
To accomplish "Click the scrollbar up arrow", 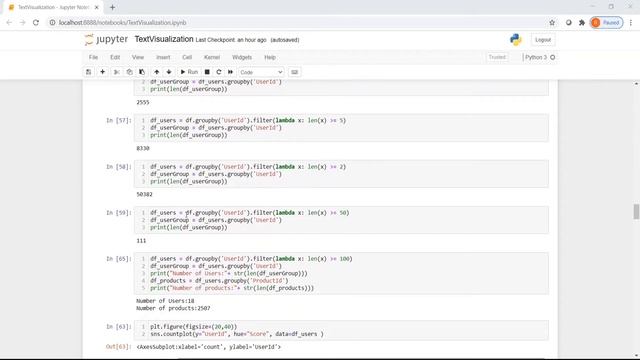I will coord(636,83).
